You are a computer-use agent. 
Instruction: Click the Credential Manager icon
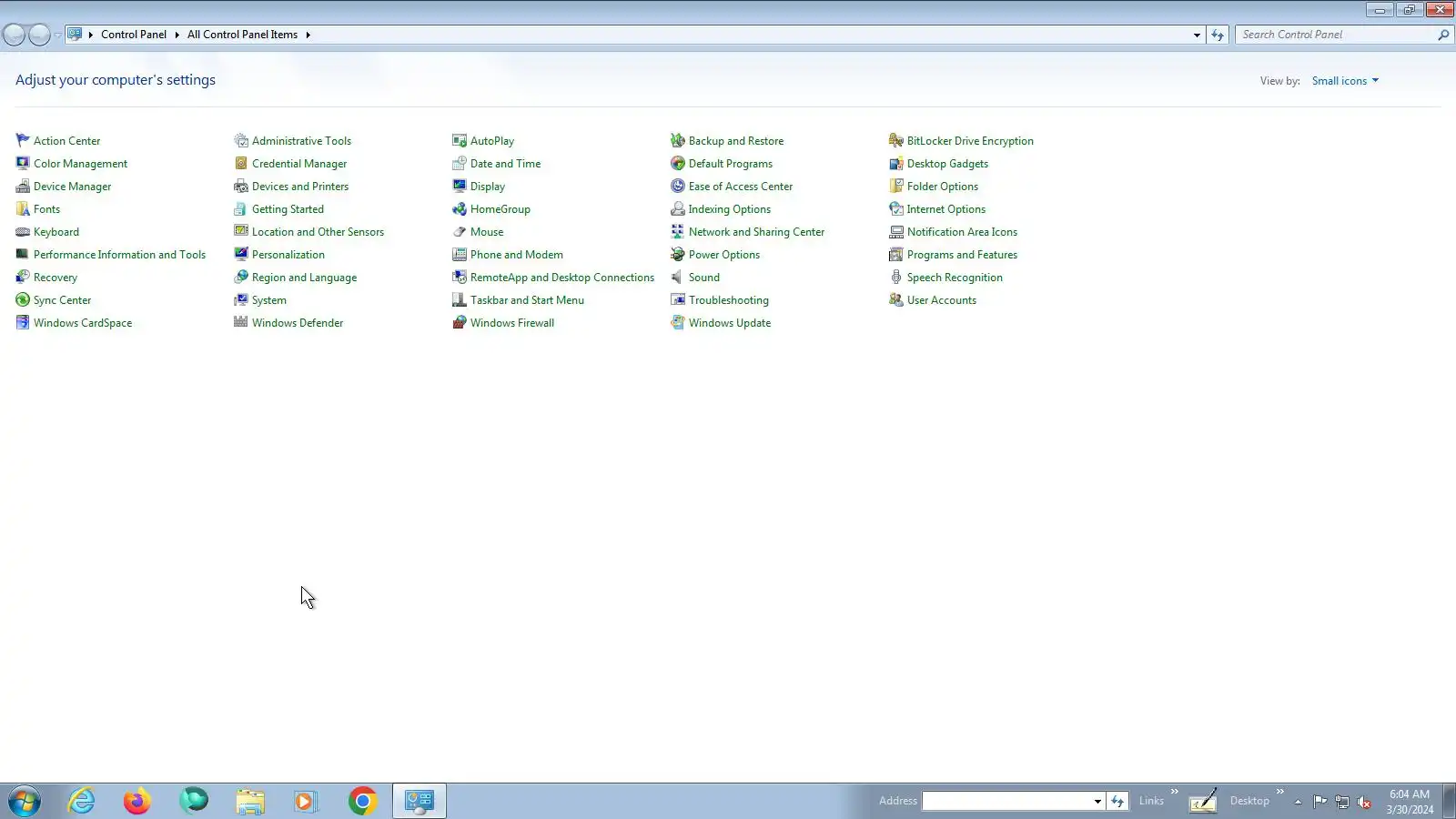[x=241, y=163]
